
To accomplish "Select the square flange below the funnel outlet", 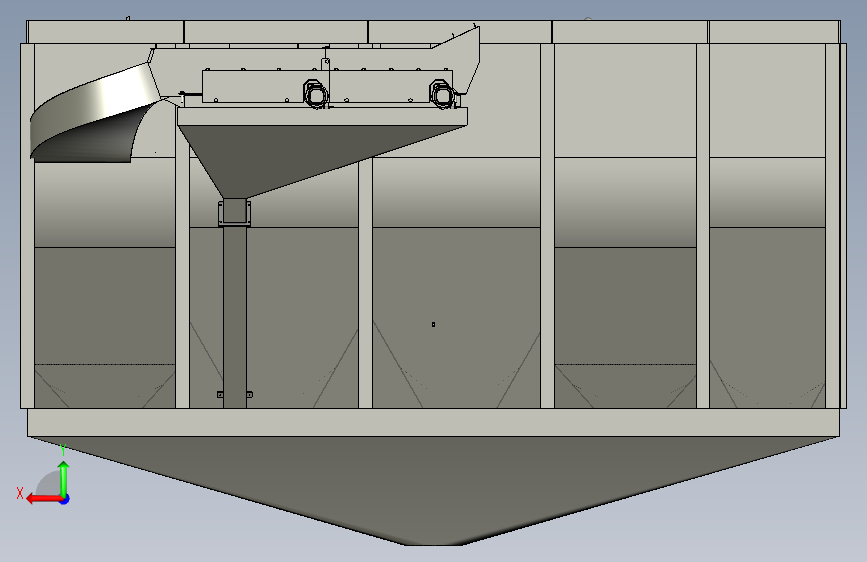I will pos(234,212).
